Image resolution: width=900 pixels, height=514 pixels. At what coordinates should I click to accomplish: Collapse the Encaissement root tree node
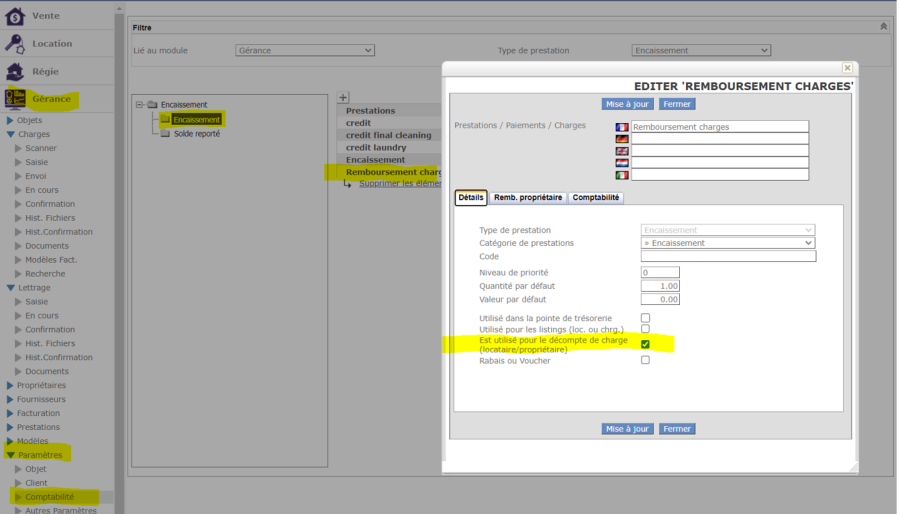pos(139,104)
